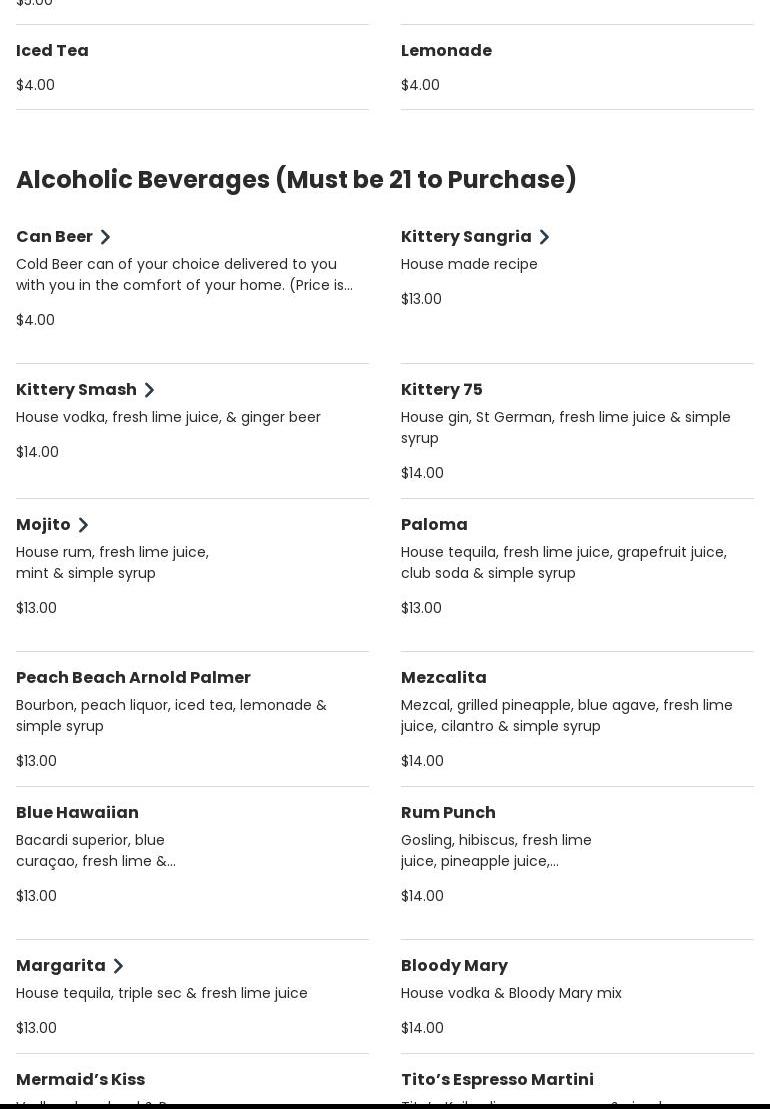
Task: Open the Iced Tea menu item
Action: [192, 67]
